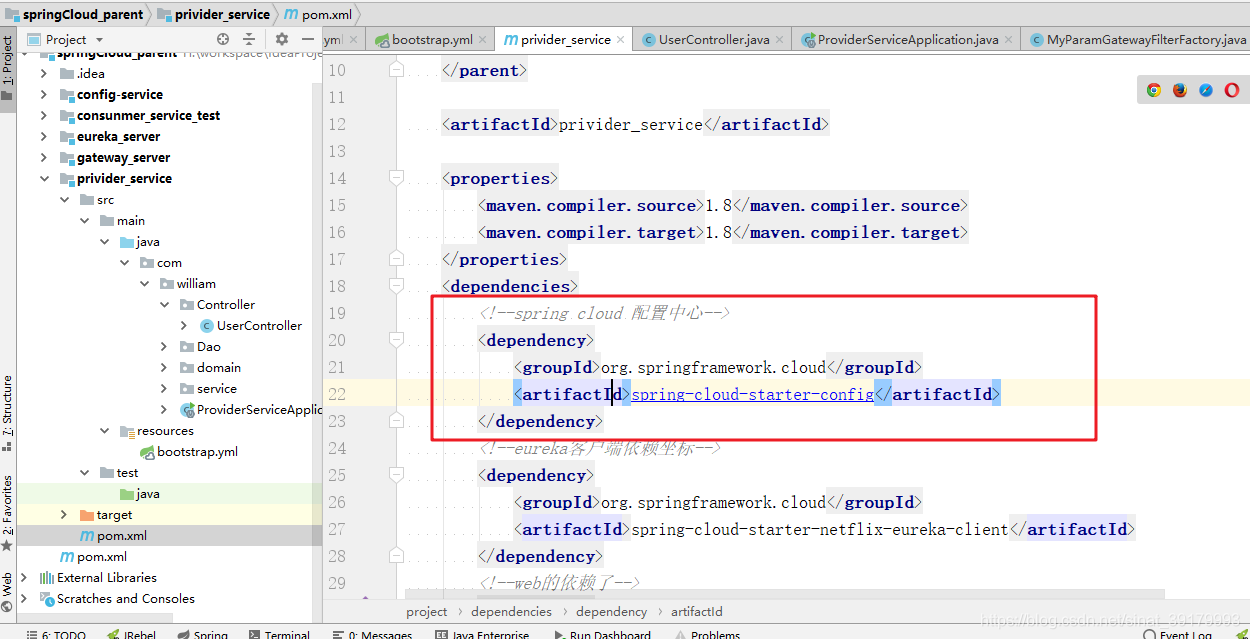
Task: Open in Firefox browser icon
Action: [x=1180, y=90]
